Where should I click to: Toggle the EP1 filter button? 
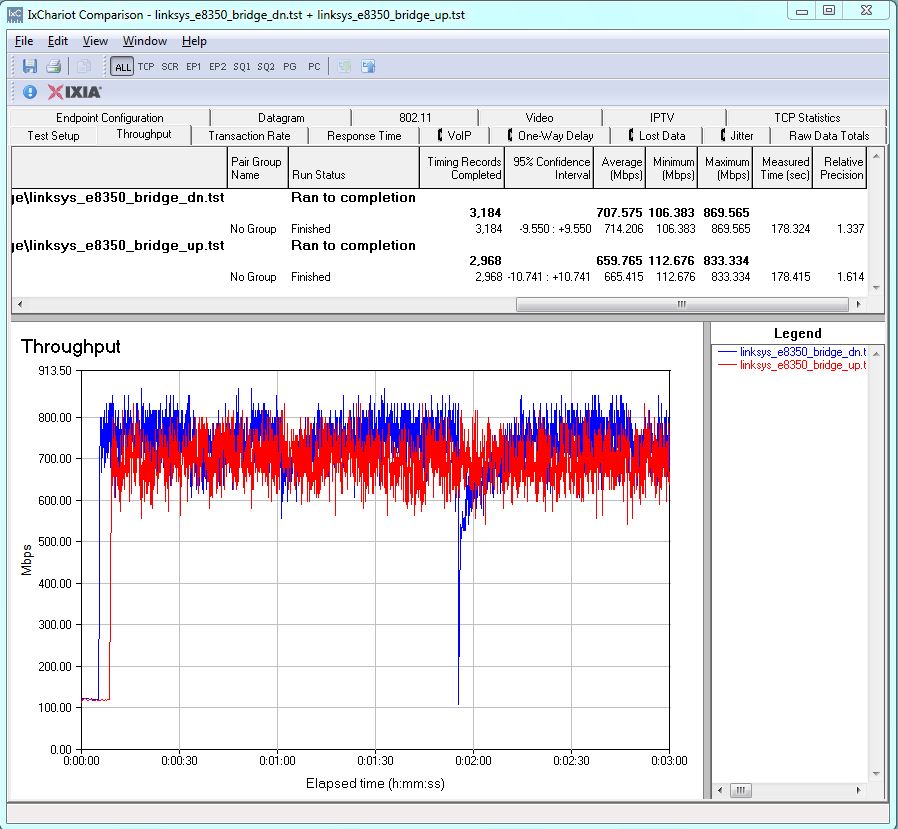pyautogui.click(x=194, y=66)
